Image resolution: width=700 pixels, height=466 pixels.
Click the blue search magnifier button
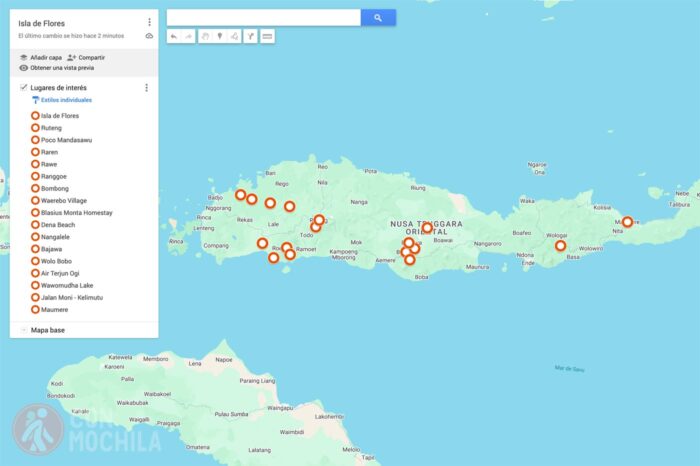coord(378,18)
